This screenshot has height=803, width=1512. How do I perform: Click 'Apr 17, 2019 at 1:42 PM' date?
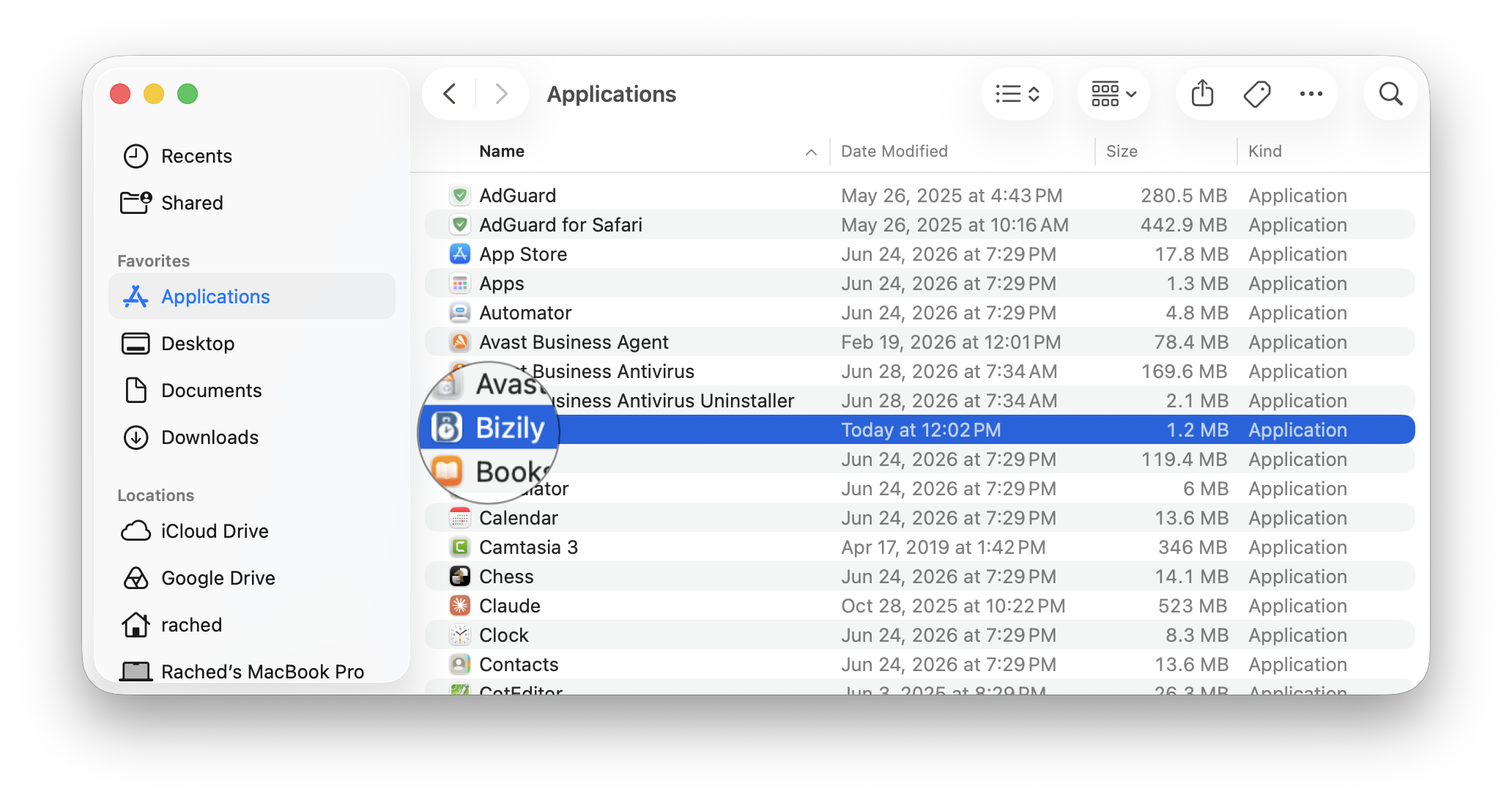943,547
